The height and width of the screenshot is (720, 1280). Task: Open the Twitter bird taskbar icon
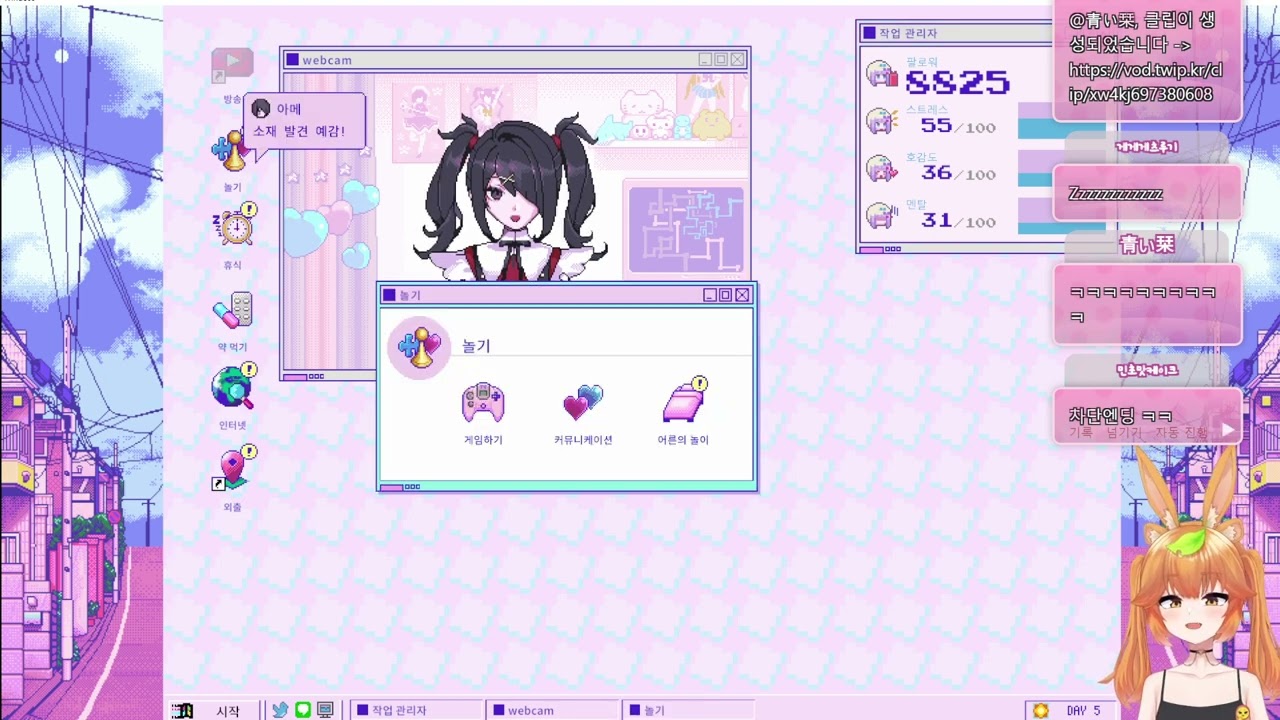[x=280, y=710]
